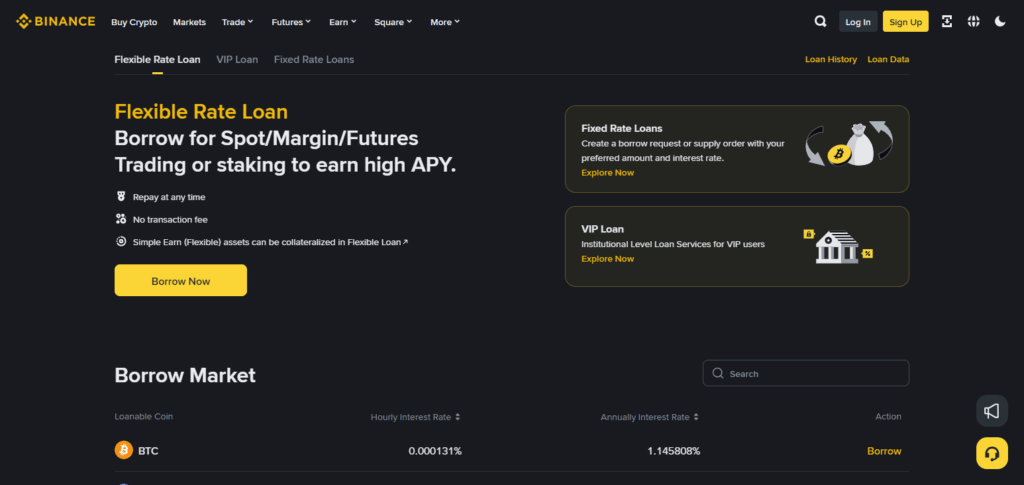Toggle the dark mode moon icon
This screenshot has width=1024, height=485.
pyautogui.click(x=1000, y=22)
